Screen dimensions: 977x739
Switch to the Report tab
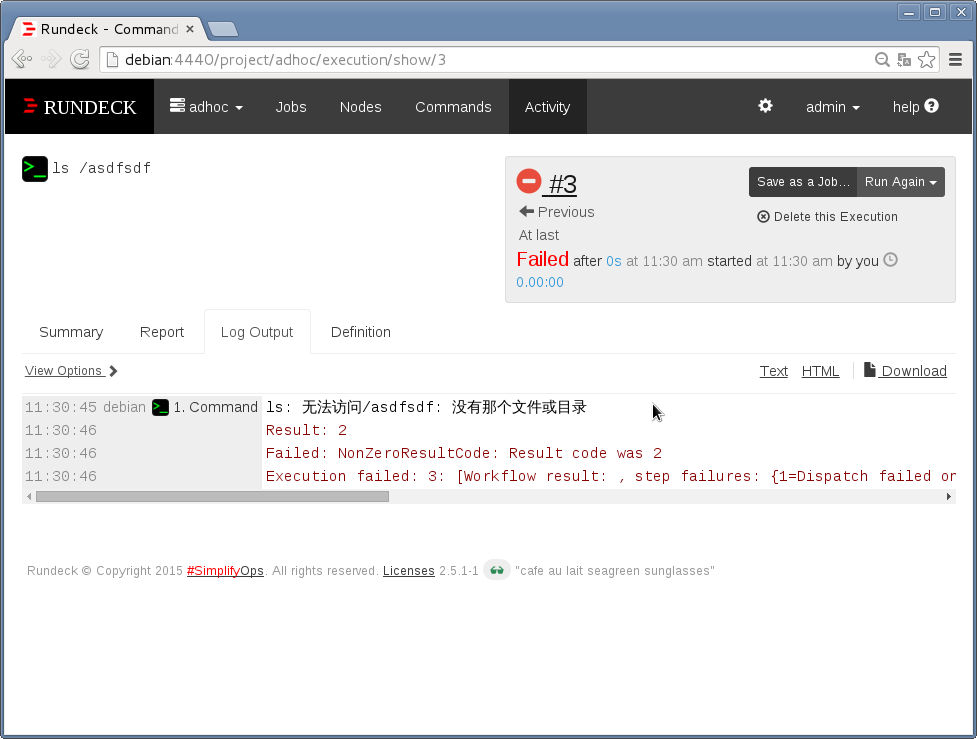[x=162, y=332]
